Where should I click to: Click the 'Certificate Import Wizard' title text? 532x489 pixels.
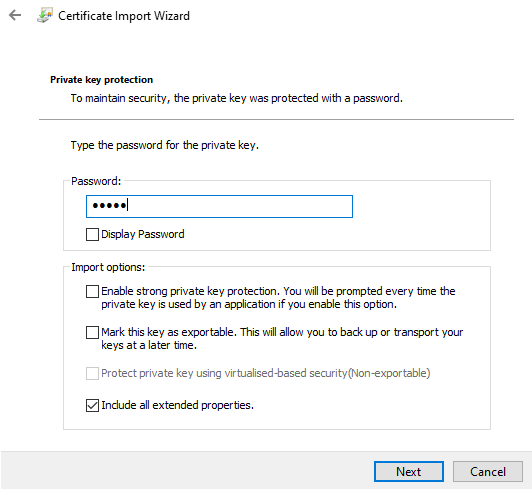(124, 16)
